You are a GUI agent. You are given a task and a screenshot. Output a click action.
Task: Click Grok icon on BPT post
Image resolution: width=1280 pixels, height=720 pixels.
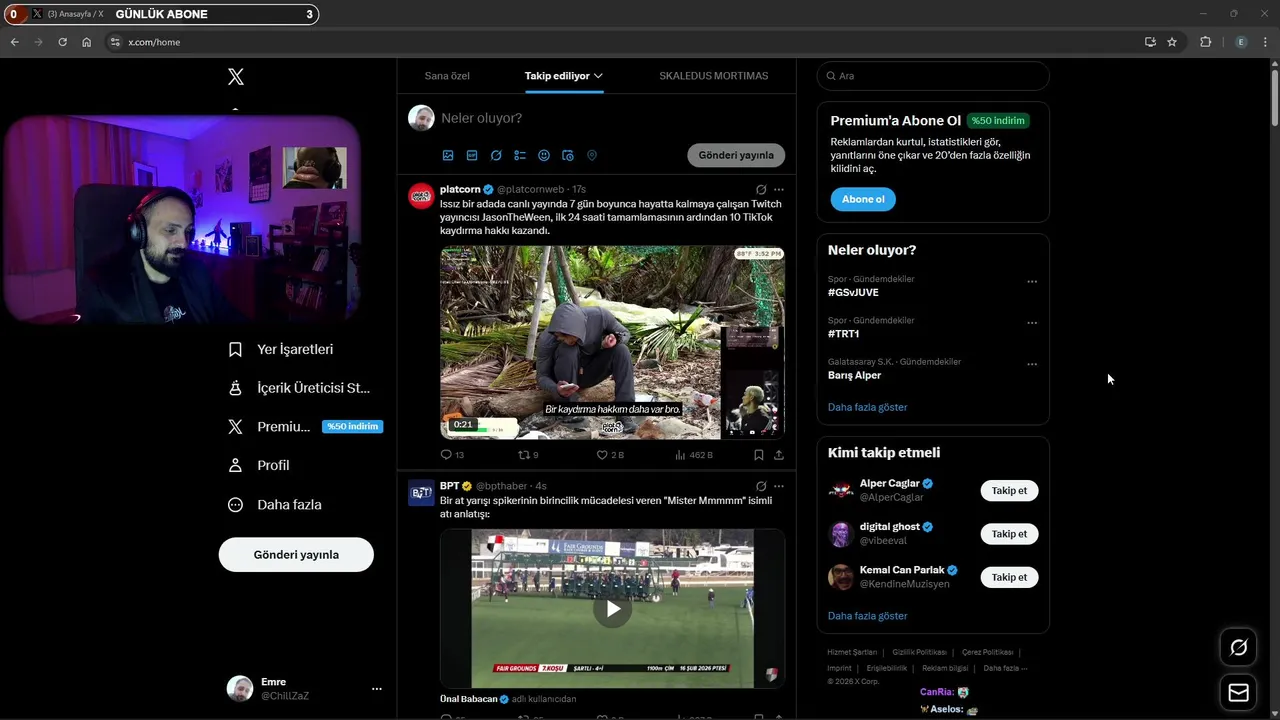point(761,486)
